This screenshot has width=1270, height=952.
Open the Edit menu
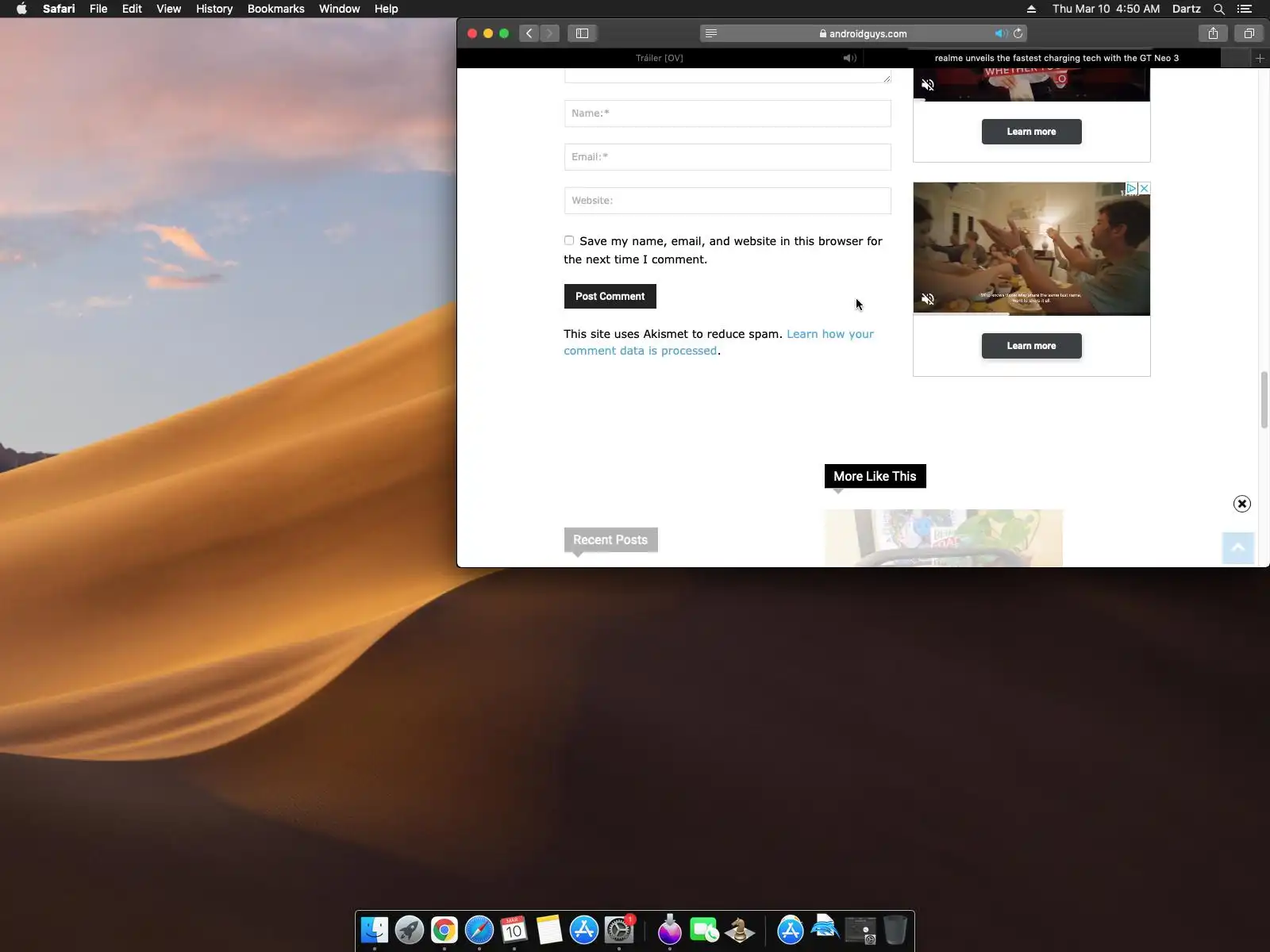click(132, 9)
